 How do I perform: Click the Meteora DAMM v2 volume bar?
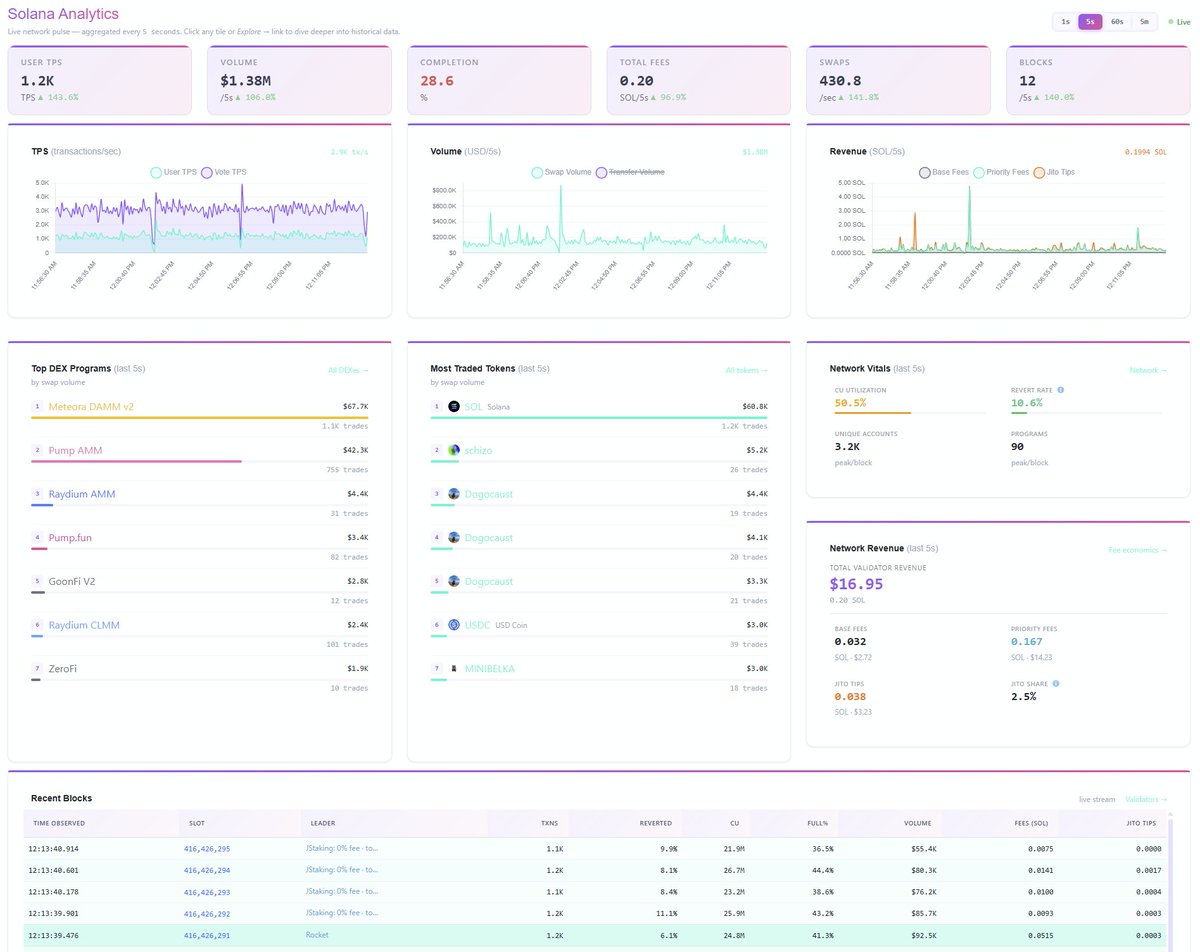coord(200,418)
